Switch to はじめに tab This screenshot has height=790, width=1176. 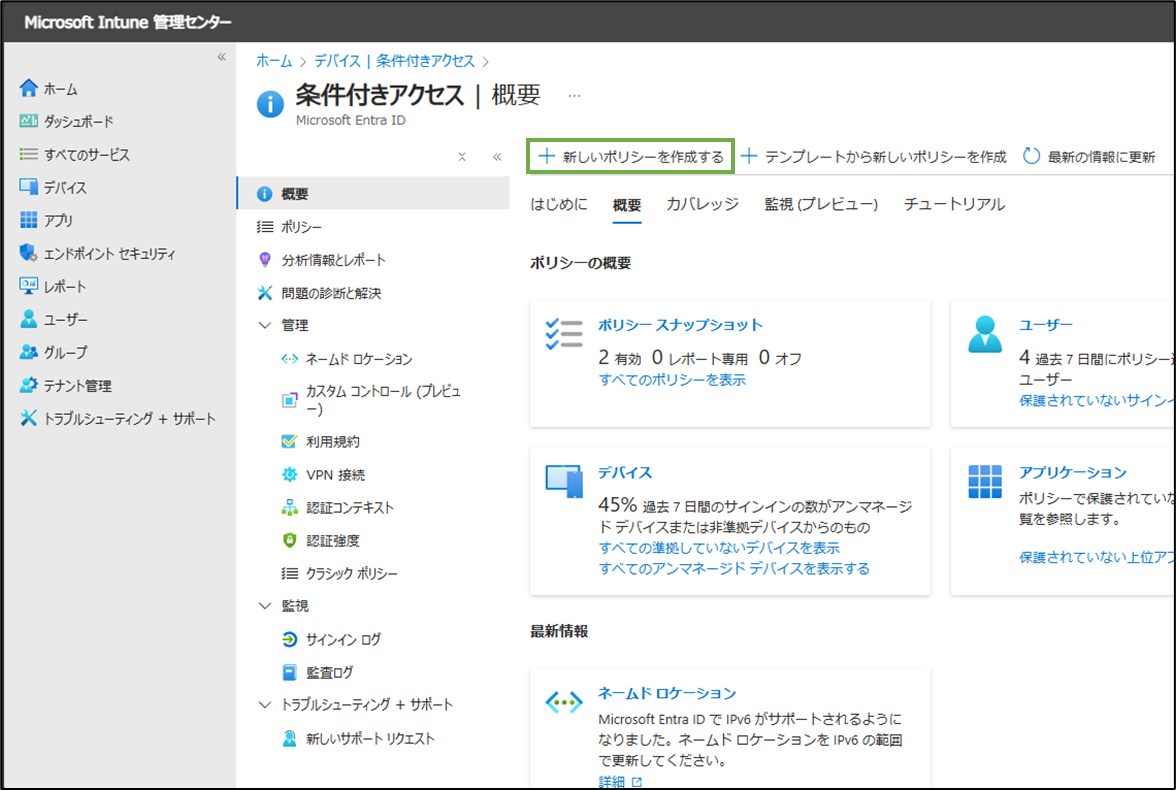pos(560,204)
